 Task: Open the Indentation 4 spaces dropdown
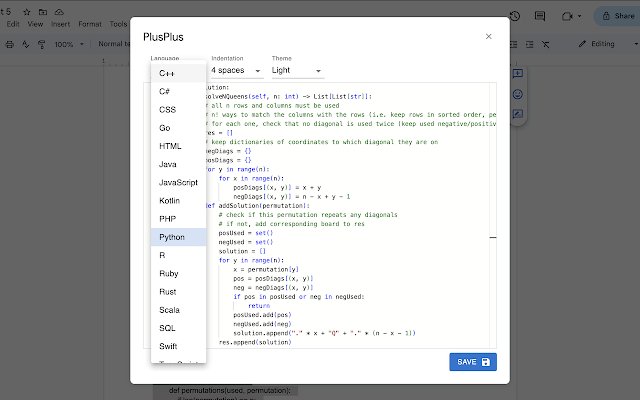[x=237, y=71]
